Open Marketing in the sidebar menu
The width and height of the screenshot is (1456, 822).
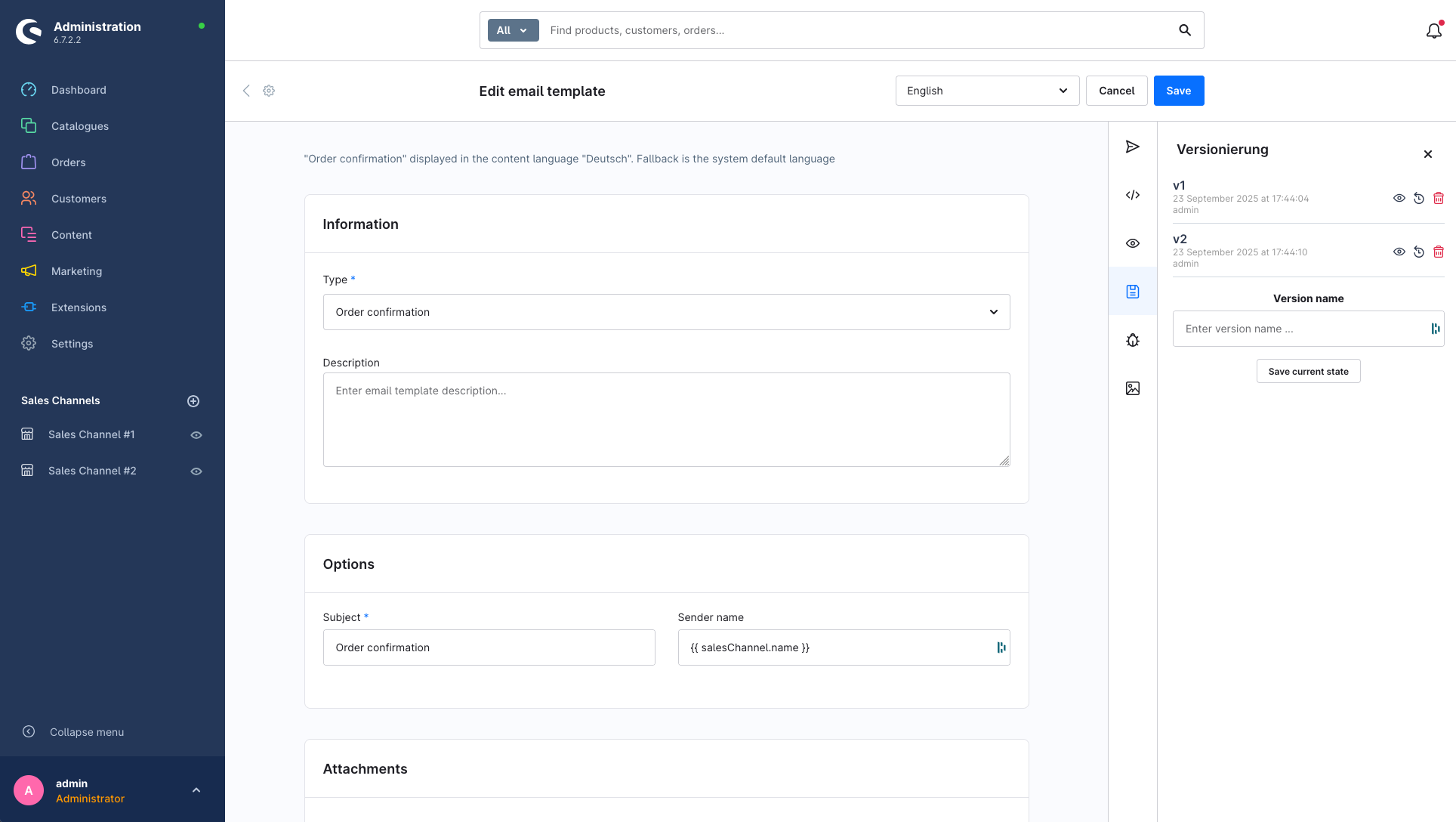click(x=76, y=271)
